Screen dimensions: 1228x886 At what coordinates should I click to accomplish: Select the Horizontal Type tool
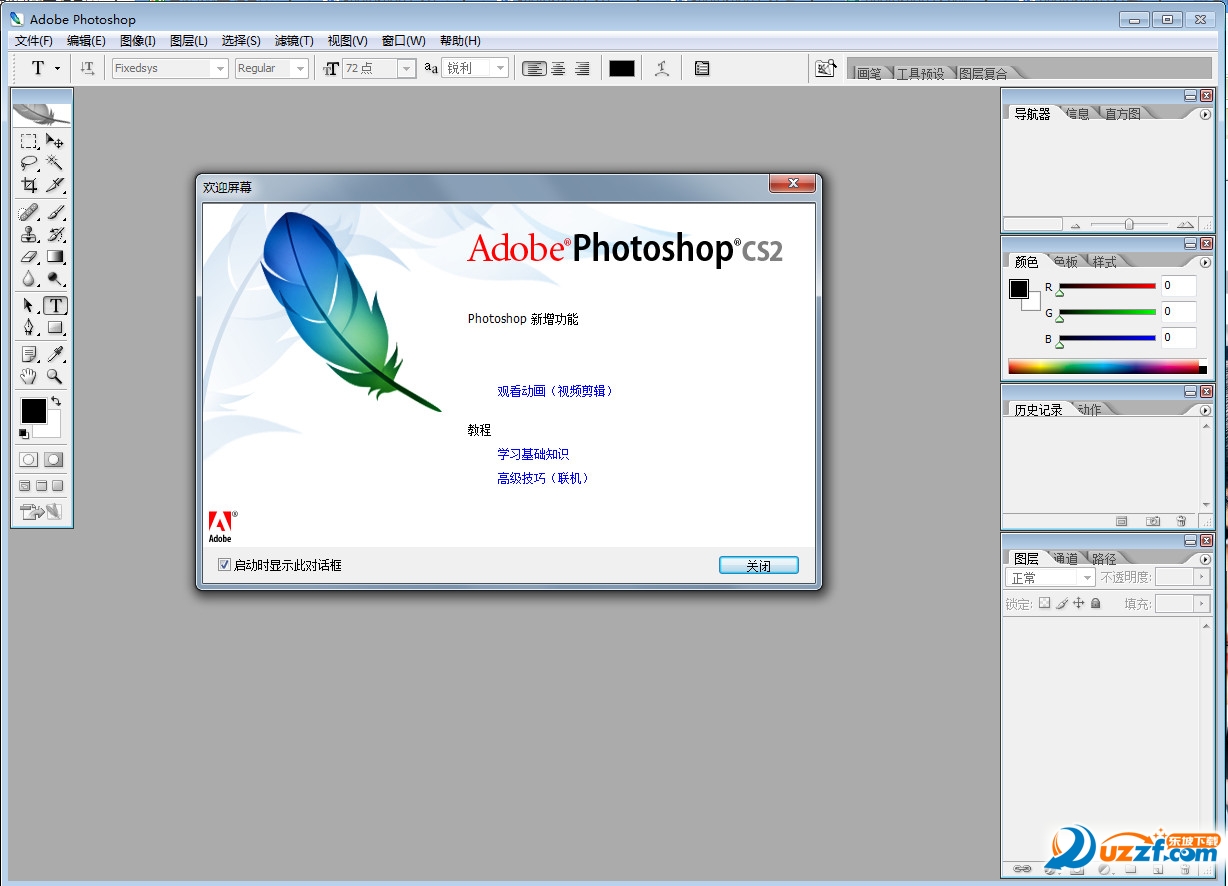[x=55, y=305]
